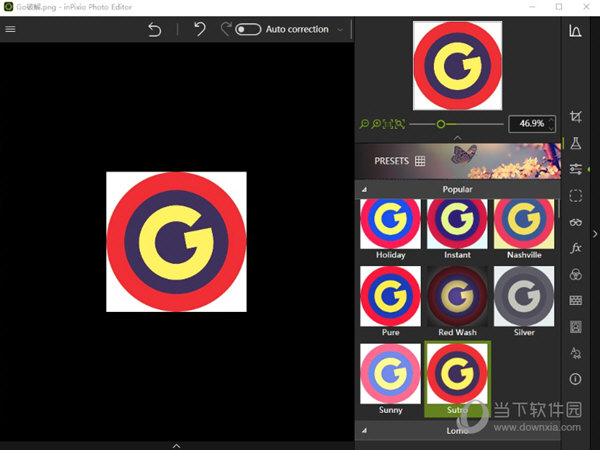Screen dimensions: 600x450
Task: Select the dashed selection rectangle tool
Action: coord(576,196)
